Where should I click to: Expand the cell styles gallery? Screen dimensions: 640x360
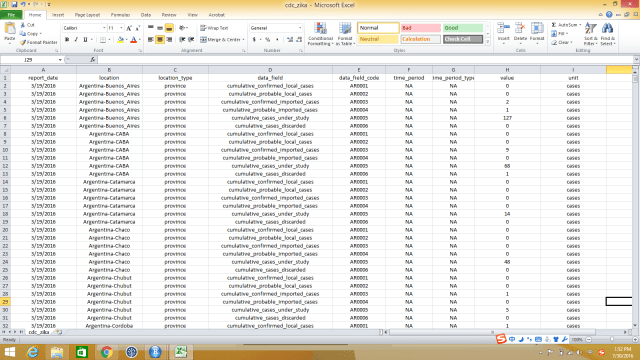click(487, 42)
